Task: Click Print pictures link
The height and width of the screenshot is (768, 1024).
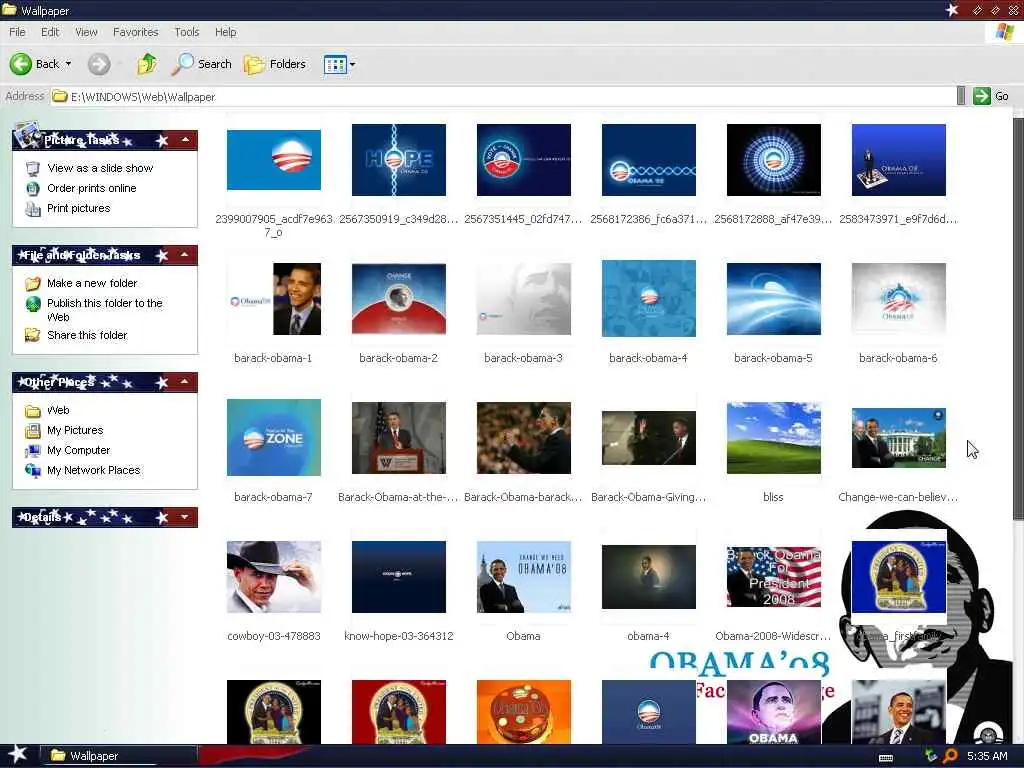Action: (78, 208)
